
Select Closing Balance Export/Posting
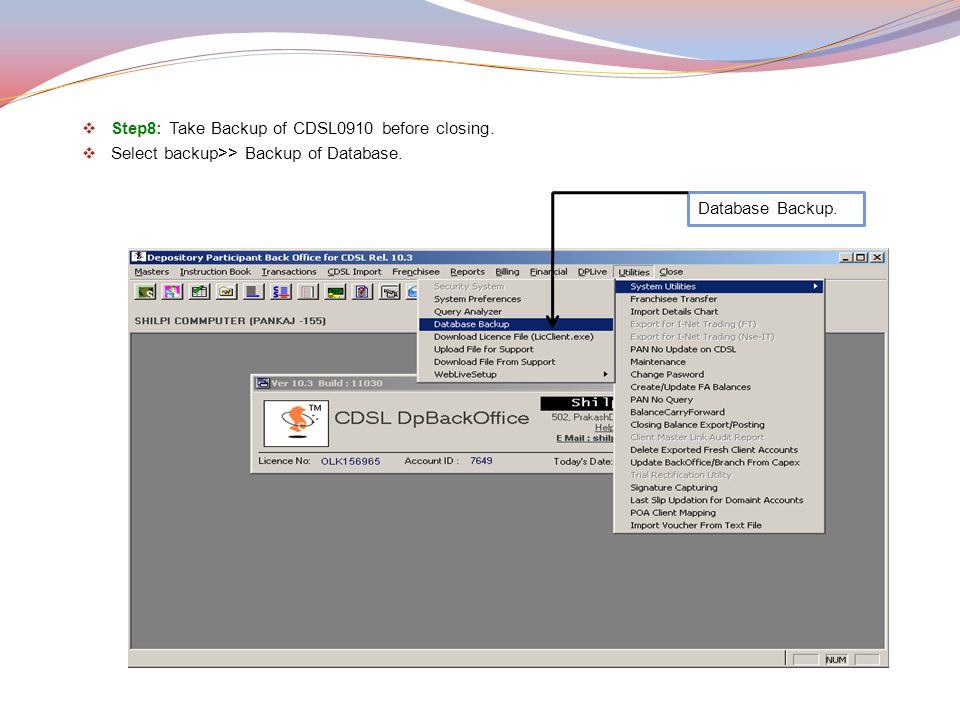point(719,425)
